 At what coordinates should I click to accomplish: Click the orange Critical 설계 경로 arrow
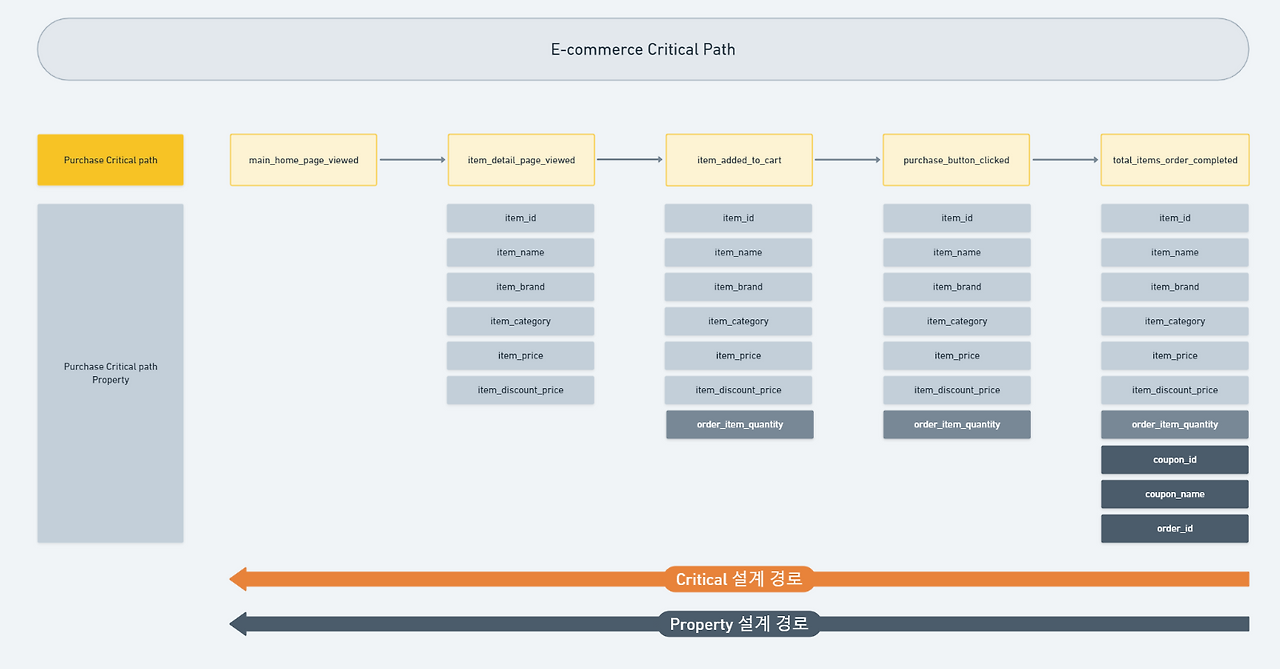(x=740, y=578)
